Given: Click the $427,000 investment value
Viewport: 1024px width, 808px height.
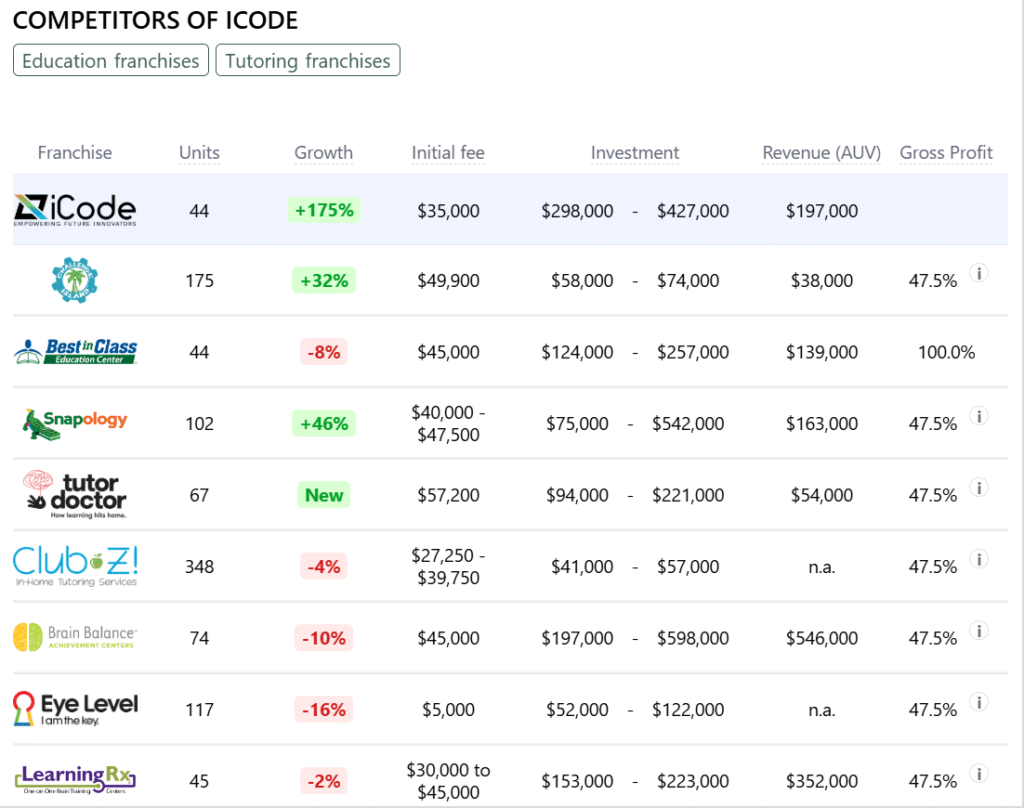Looking at the screenshot, I should (x=693, y=211).
